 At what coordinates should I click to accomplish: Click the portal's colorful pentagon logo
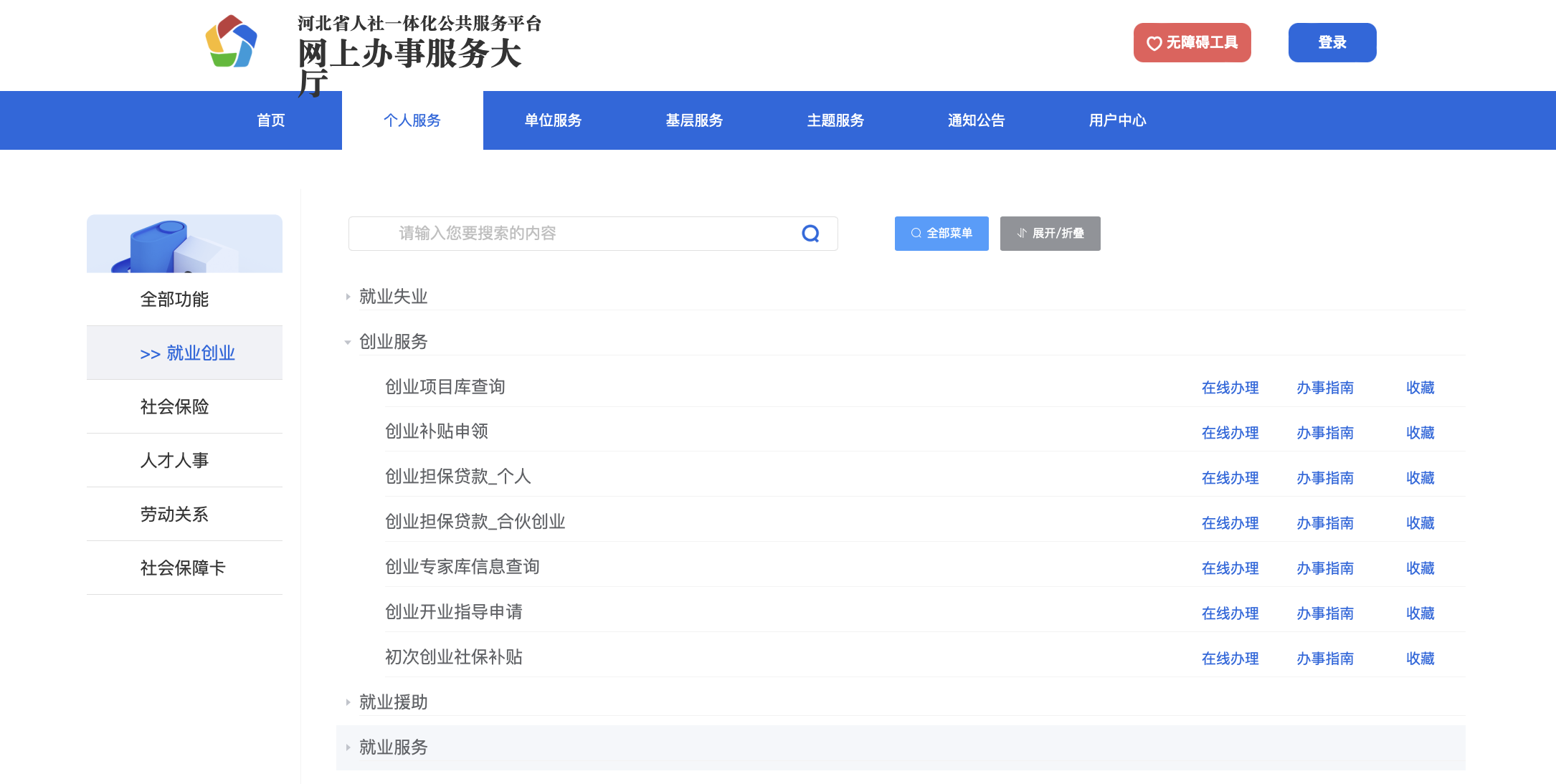click(231, 42)
